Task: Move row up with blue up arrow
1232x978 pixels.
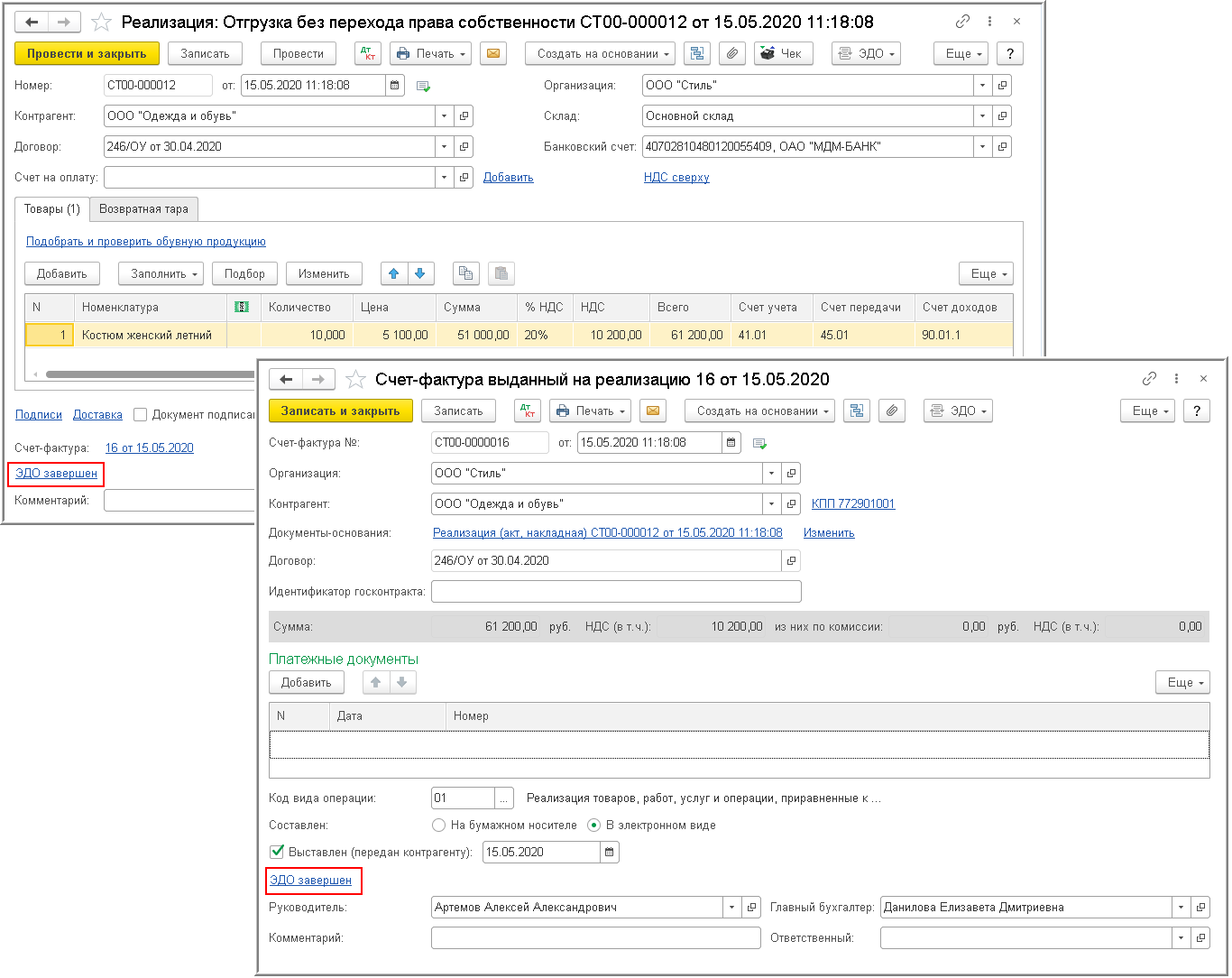Action: coord(393,274)
